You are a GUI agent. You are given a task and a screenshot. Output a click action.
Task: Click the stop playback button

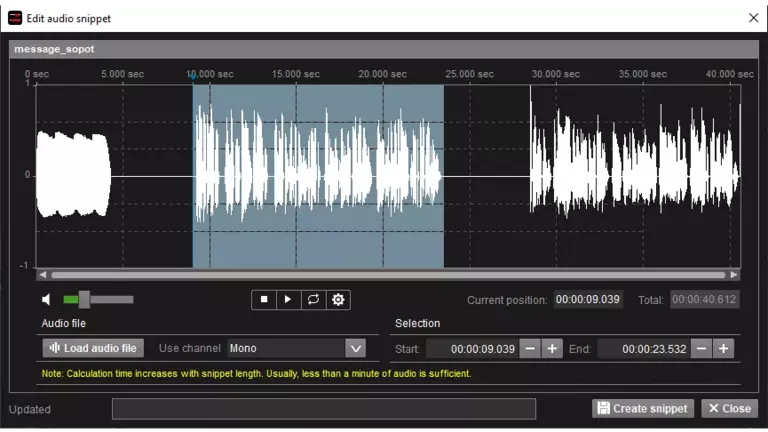264,299
